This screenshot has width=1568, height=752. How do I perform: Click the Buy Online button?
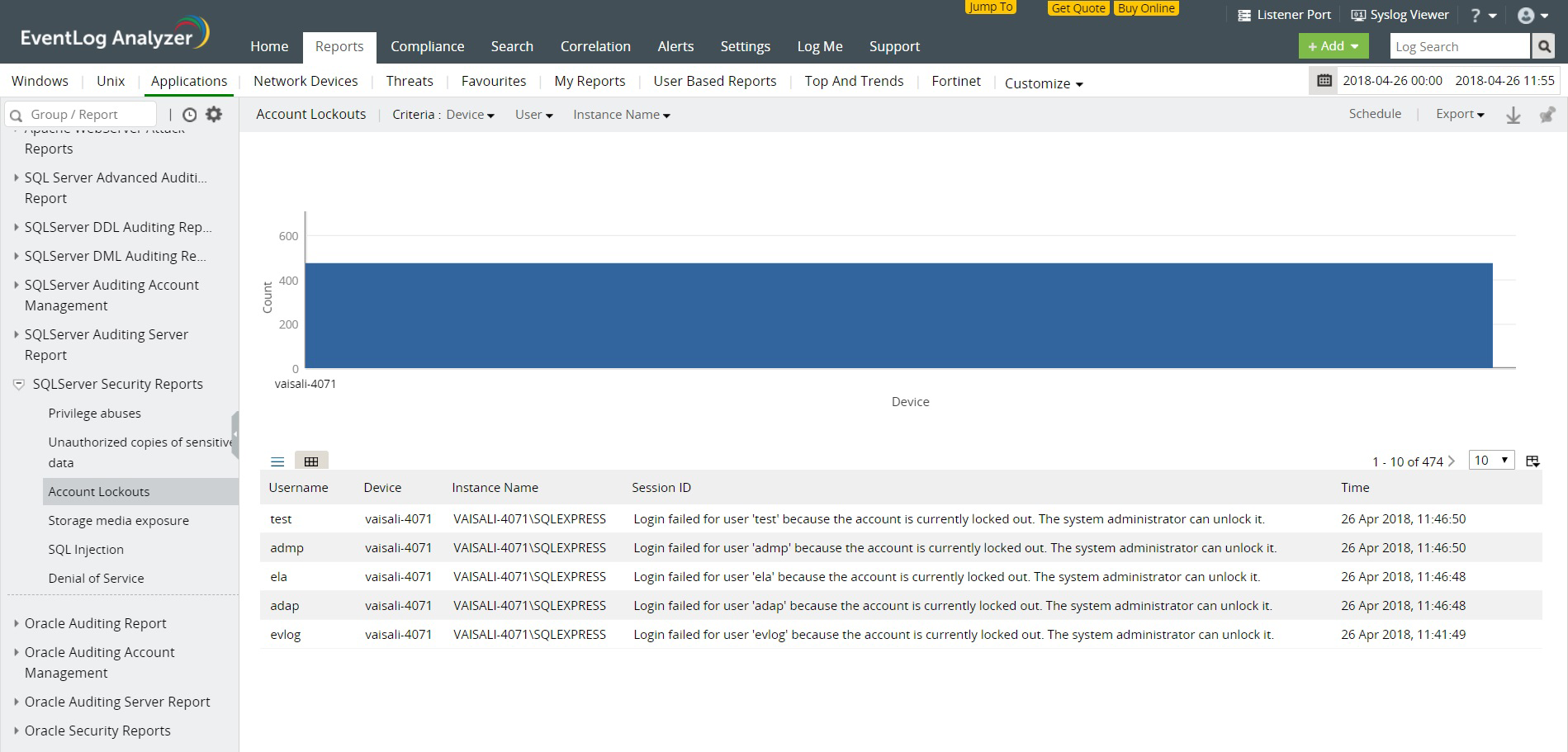click(1146, 8)
